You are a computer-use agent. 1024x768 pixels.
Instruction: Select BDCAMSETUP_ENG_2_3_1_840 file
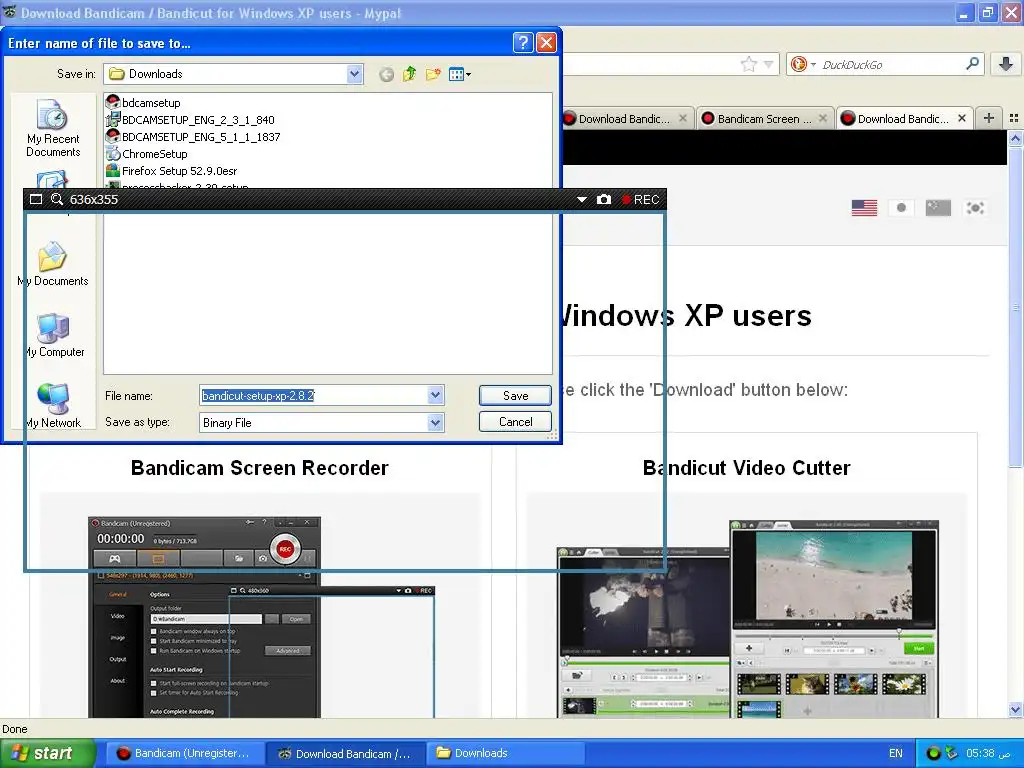point(190,120)
